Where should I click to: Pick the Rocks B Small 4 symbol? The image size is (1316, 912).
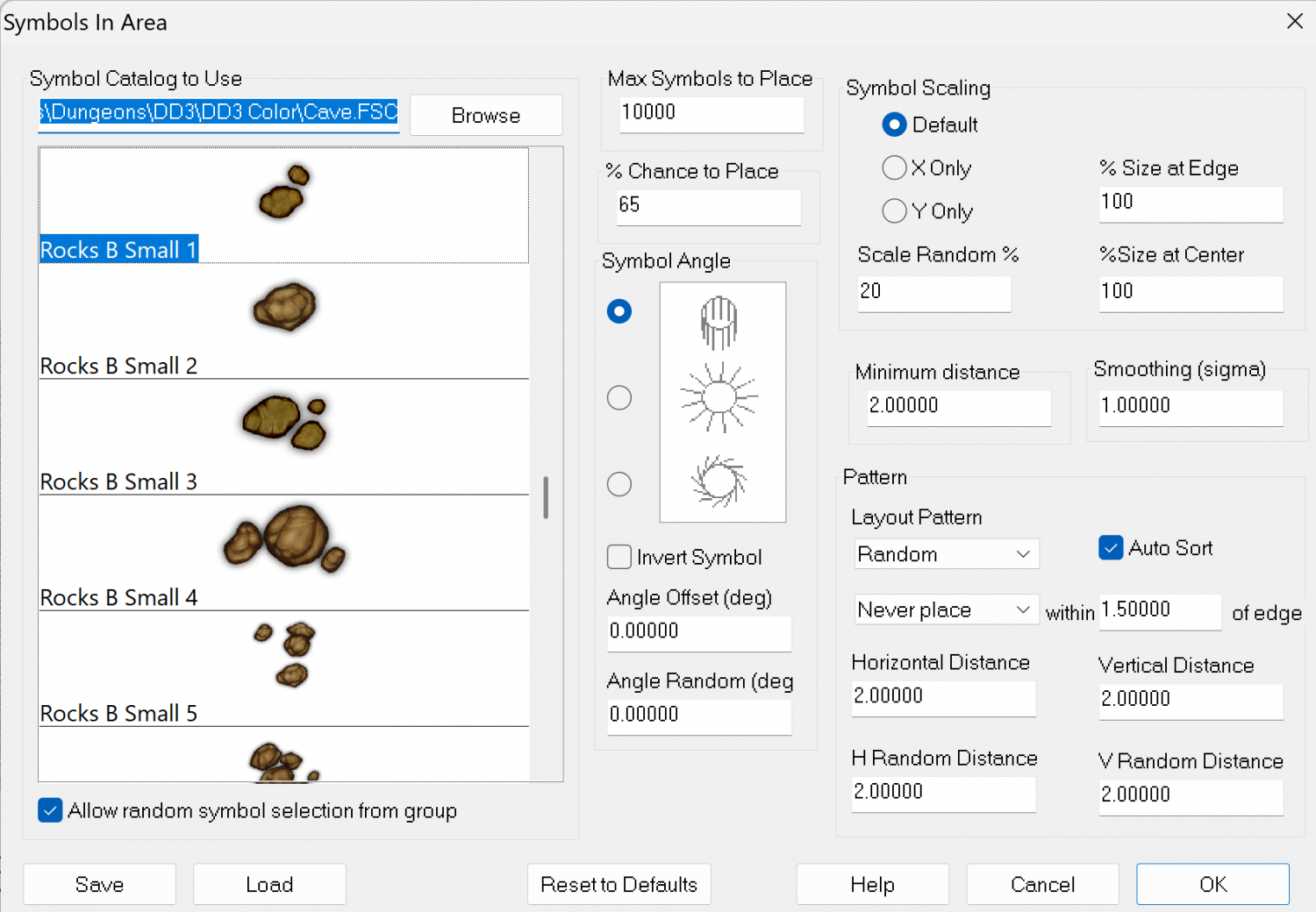point(283,552)
